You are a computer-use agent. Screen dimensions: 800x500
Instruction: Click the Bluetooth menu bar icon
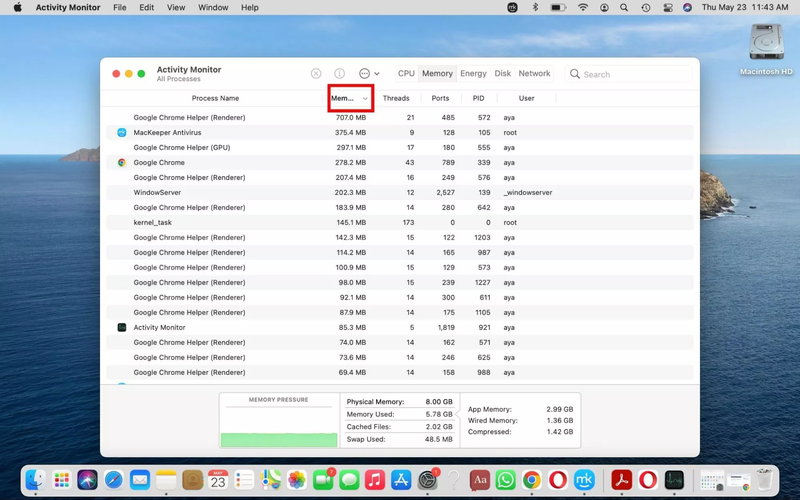[x=535, y=7]
